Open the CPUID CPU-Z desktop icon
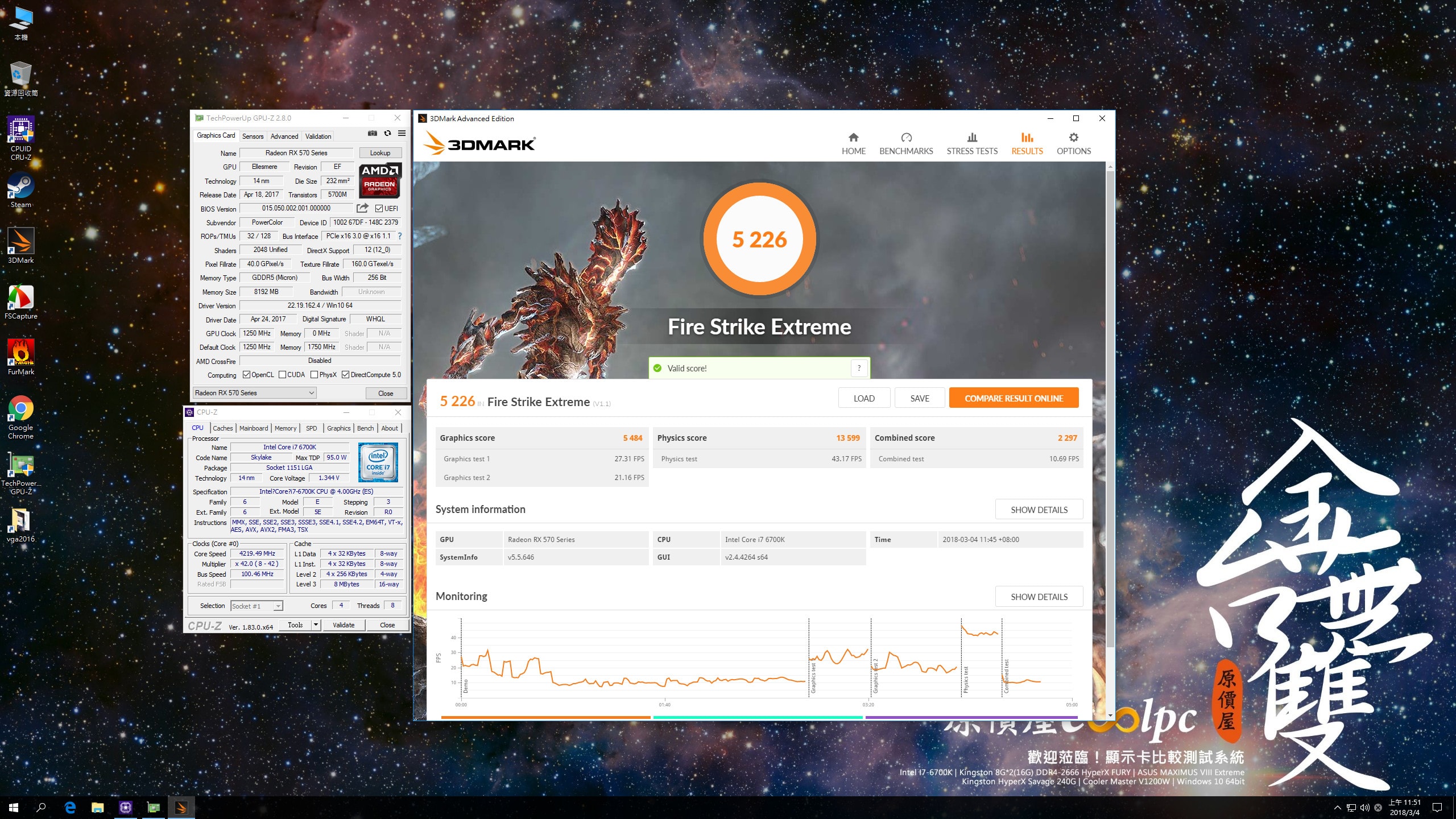 tap(20, 138)
